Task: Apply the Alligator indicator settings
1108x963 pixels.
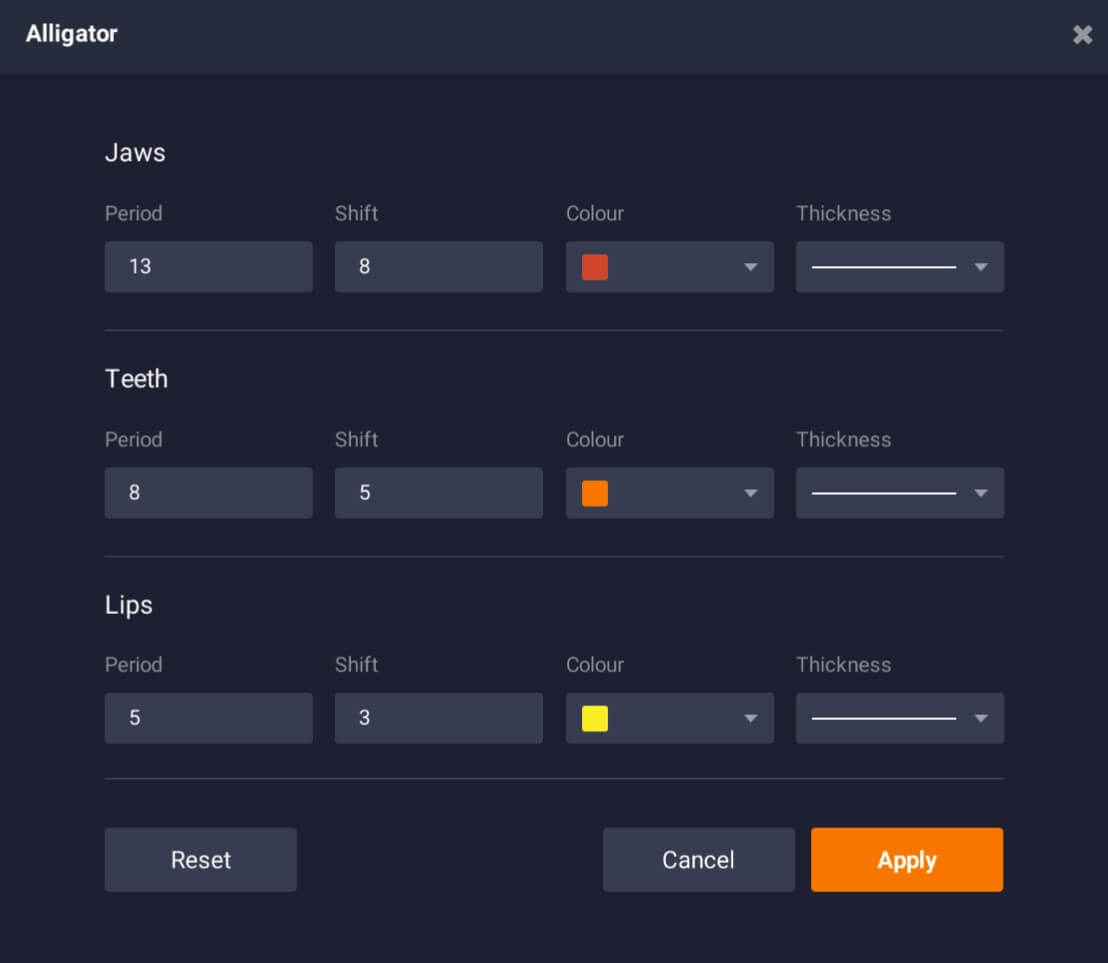Action: coord(906,860)
